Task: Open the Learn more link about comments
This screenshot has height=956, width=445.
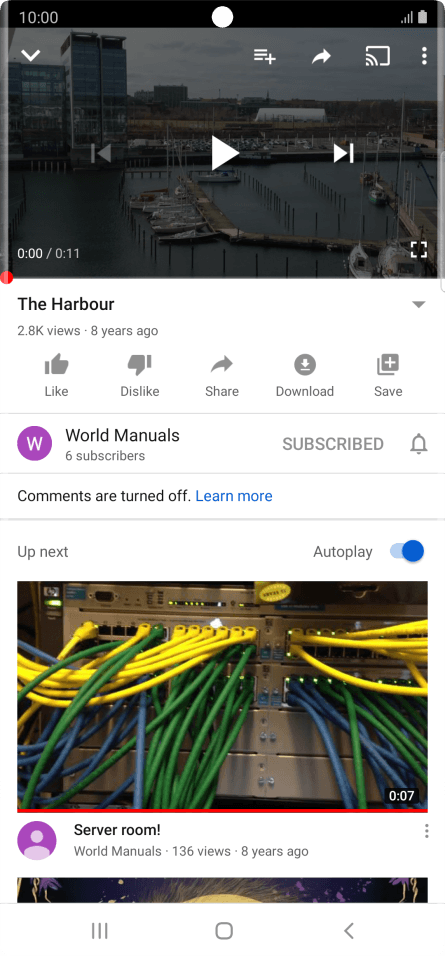Action: coord(234,496)
